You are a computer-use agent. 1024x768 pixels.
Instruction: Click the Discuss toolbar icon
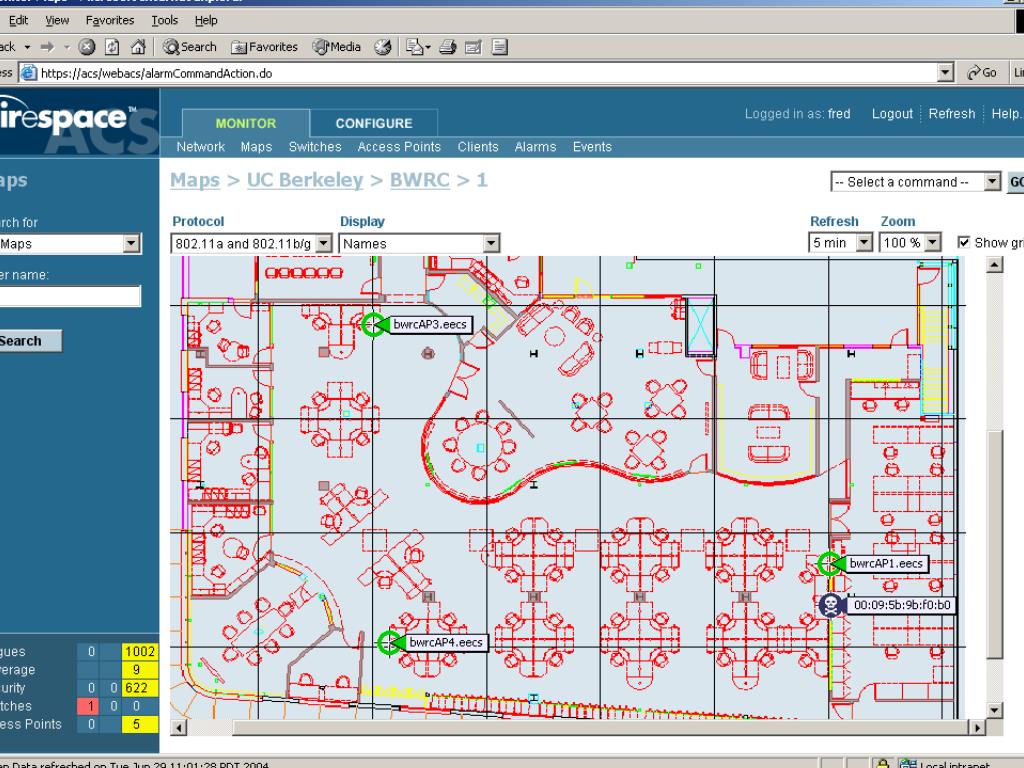(x=500, y=47)
